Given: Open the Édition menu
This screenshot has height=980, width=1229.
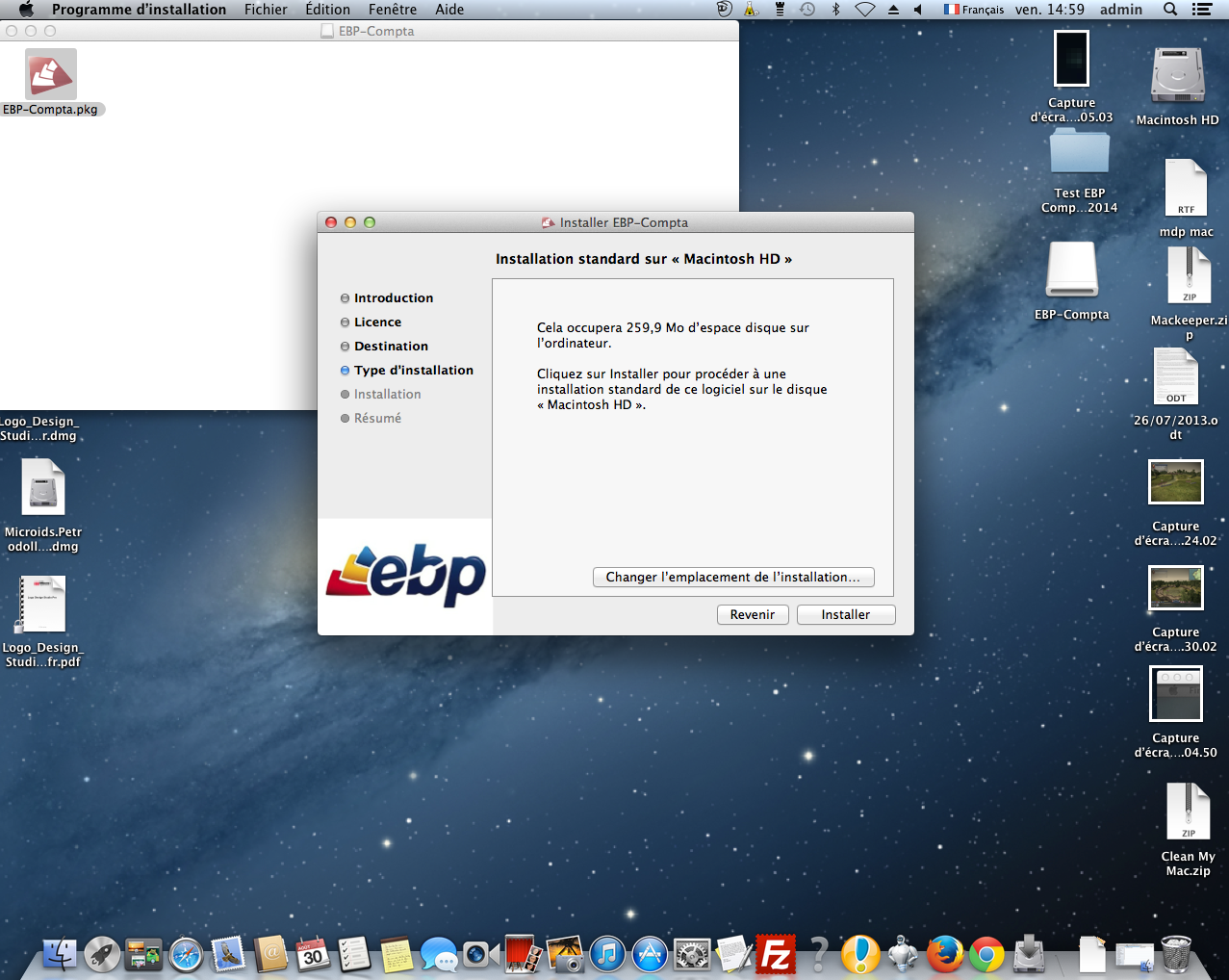Looking at the screenshot, I should tap(327, 10).
